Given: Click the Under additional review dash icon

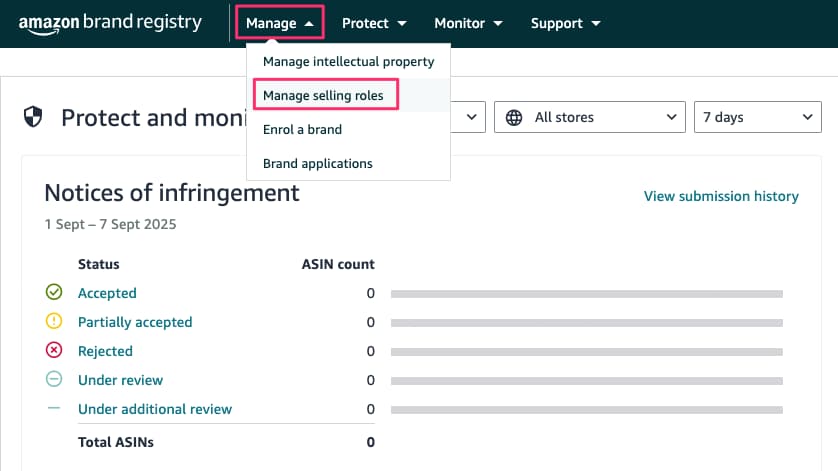Looking at the screenshot, I should [54, 408].
